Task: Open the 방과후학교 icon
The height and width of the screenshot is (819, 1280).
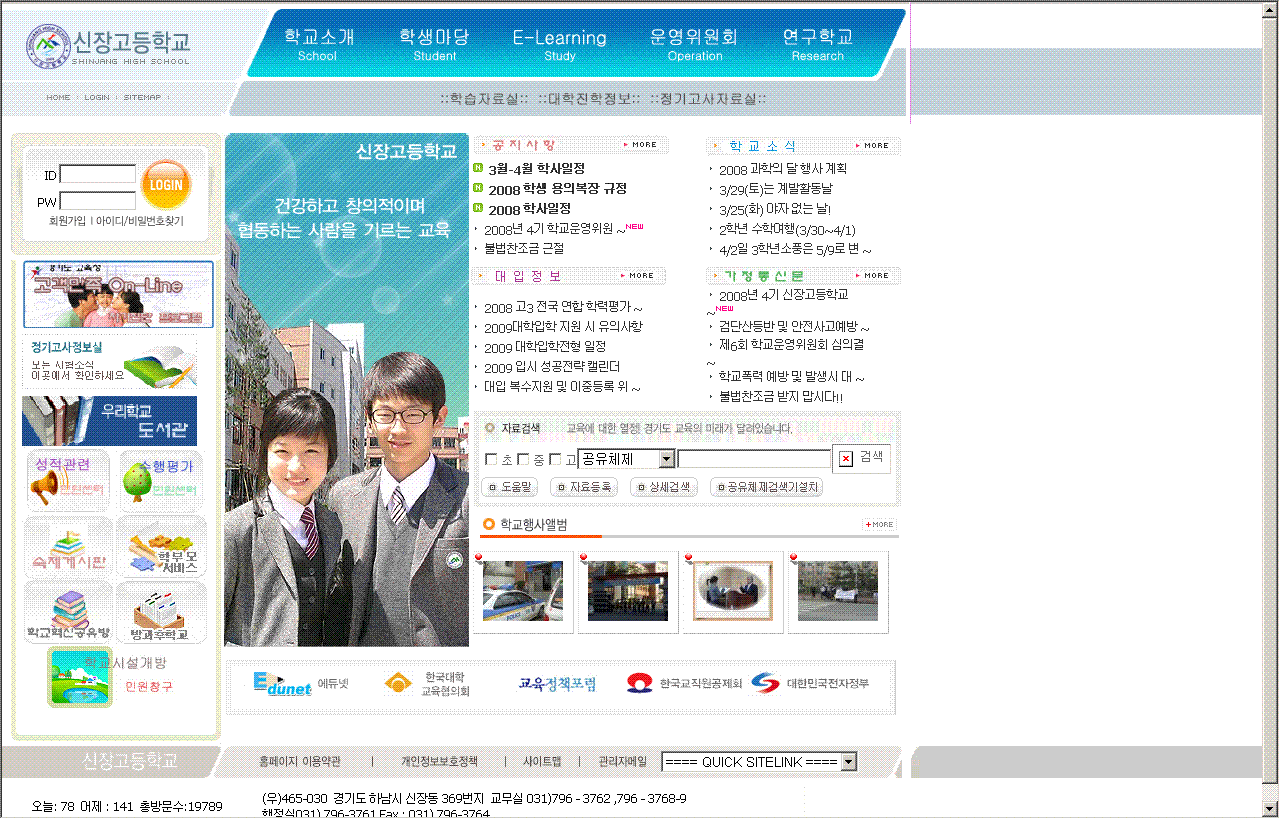Action: tap(161, 613)
